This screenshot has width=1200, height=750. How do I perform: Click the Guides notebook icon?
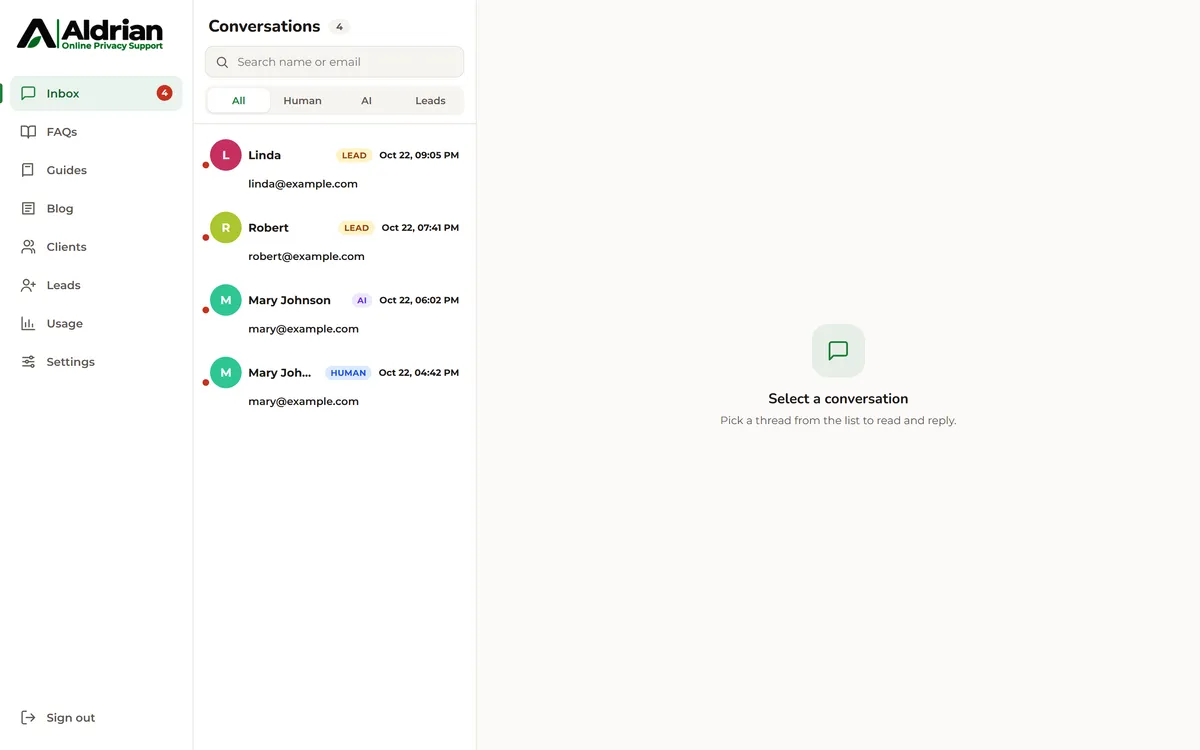(x=28, y=170)
